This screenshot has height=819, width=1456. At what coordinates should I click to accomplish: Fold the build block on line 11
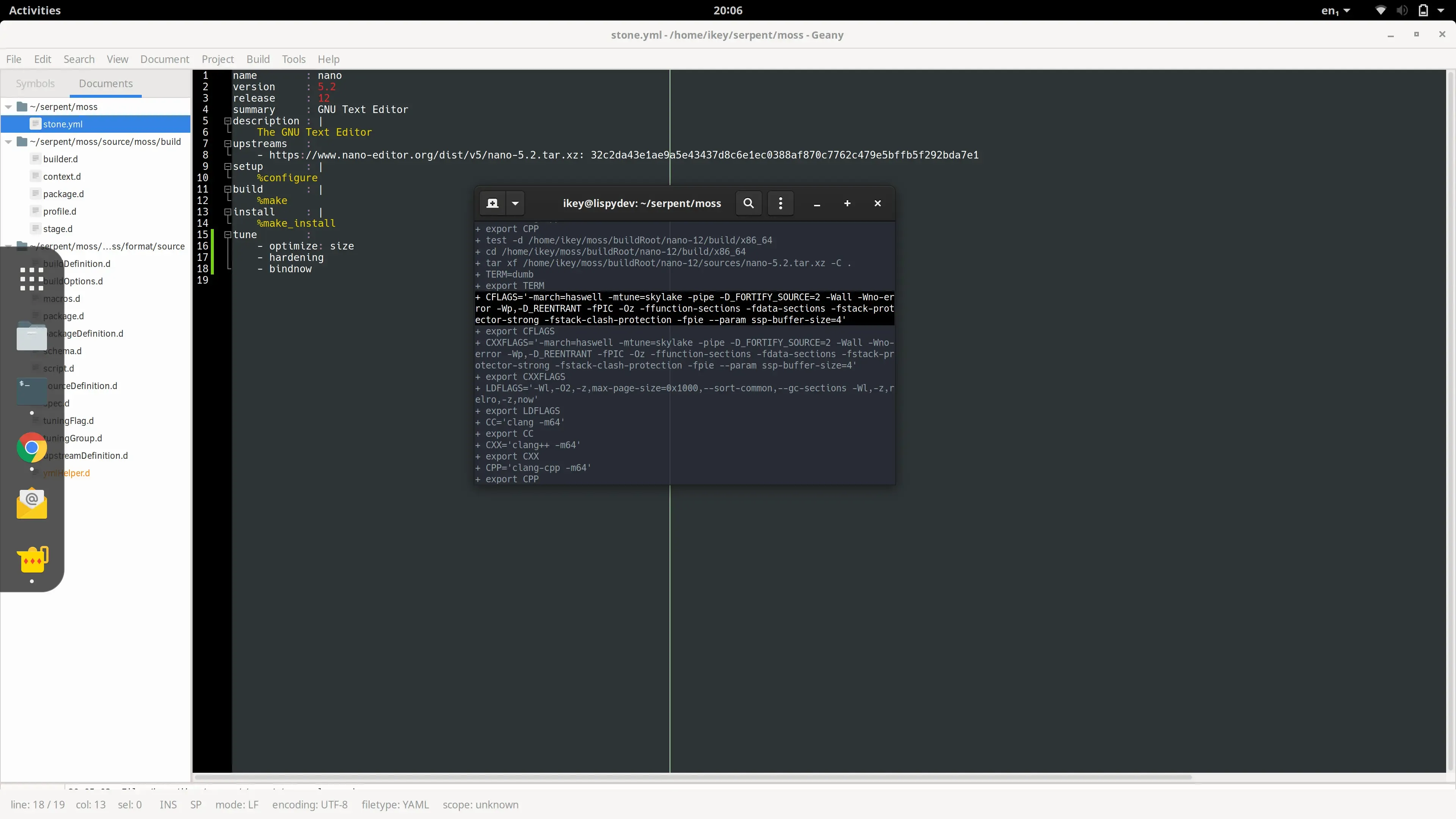227,189
